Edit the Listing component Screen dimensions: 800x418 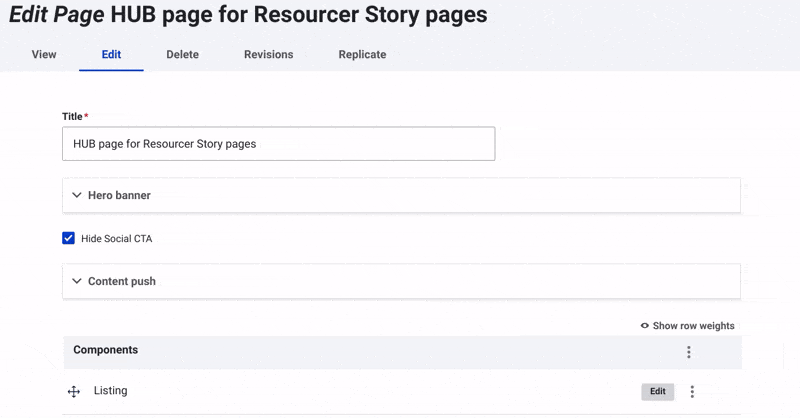click(658, 391)
